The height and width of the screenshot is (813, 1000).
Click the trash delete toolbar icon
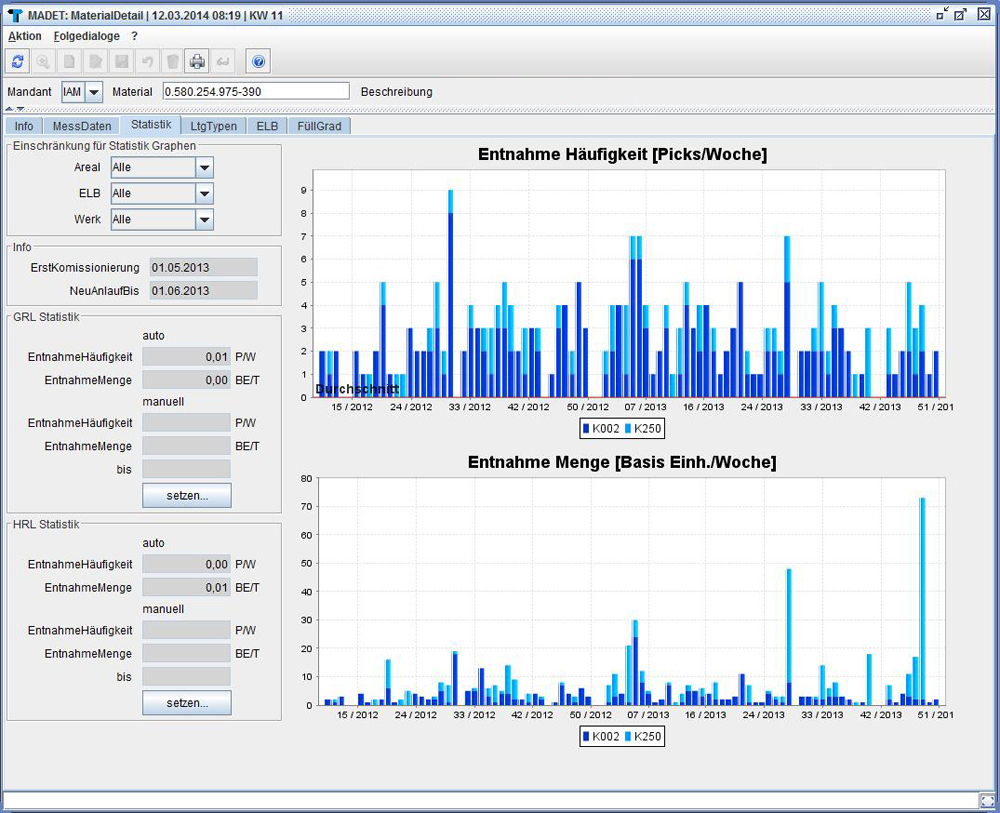point(172,61)
